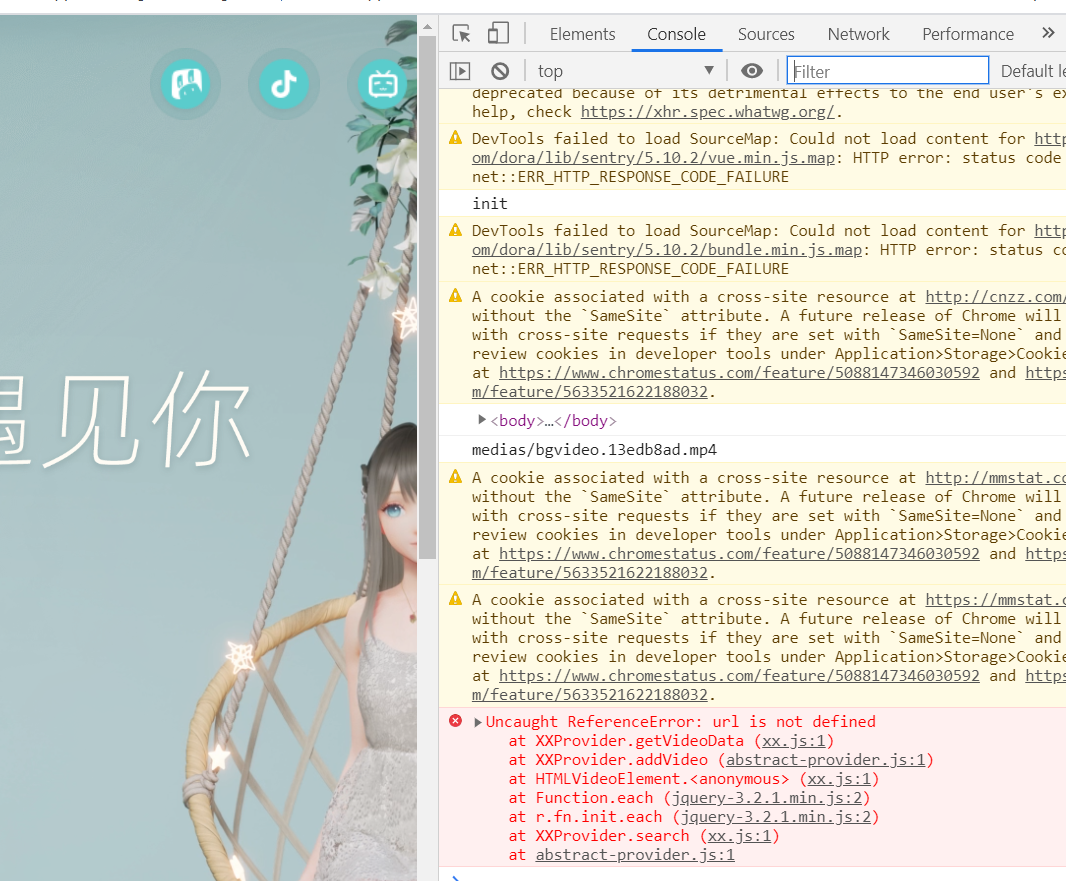Open the Network tab
Image resolution: width=1066 pixels, height=881 pixels.
pyautogui.click(x=858, y=34)
